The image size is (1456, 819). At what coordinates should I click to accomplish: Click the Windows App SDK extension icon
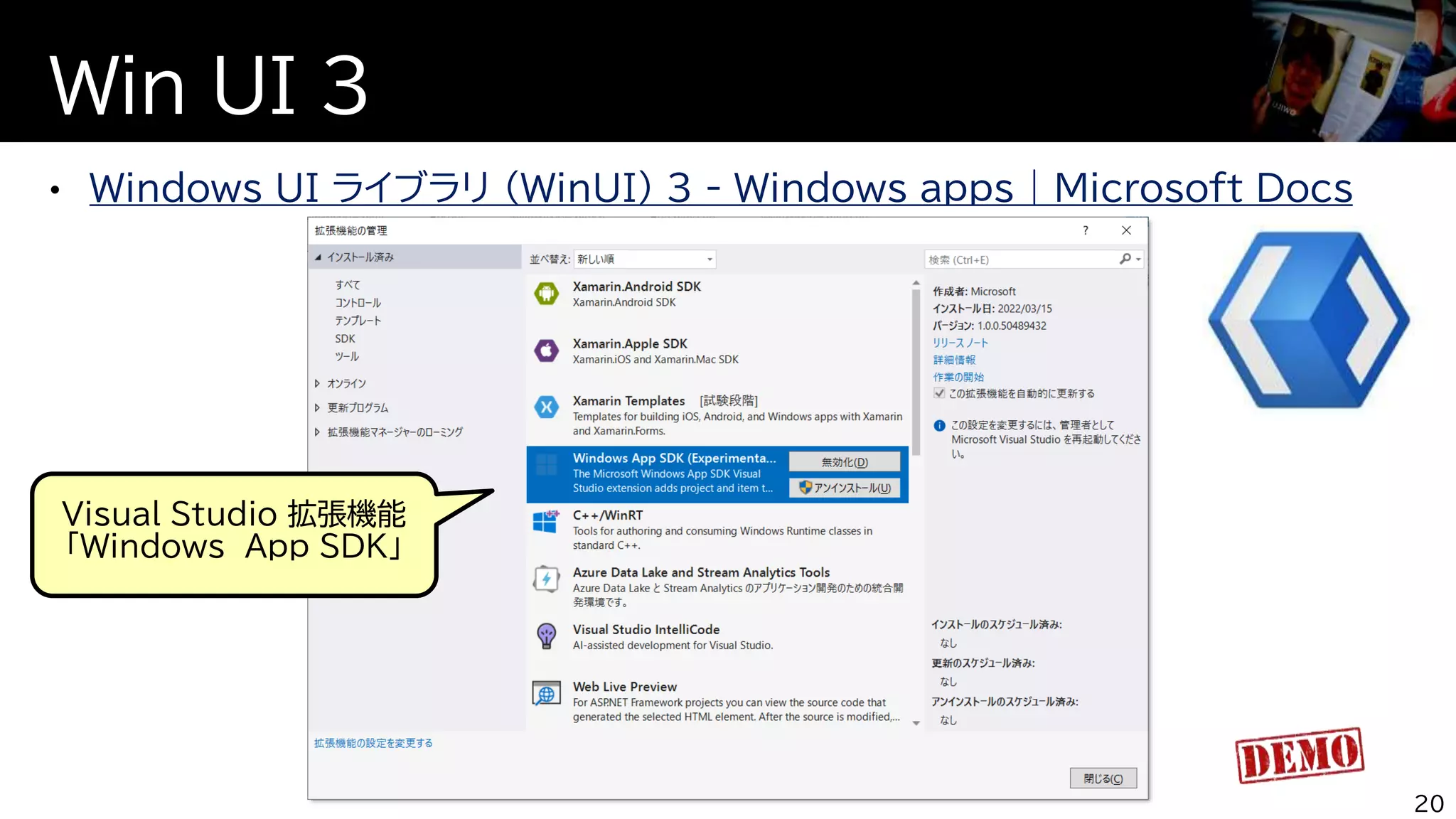coord(546,464)
